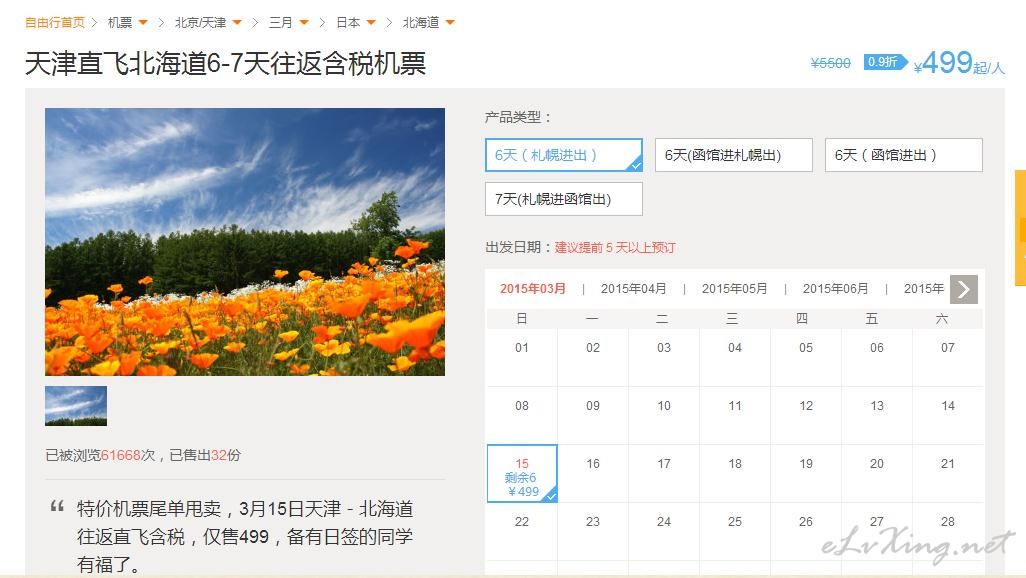Open the 2015年05月 calendar tab
This screenshot has width=1026, height=578.
(x=734, y=289)
